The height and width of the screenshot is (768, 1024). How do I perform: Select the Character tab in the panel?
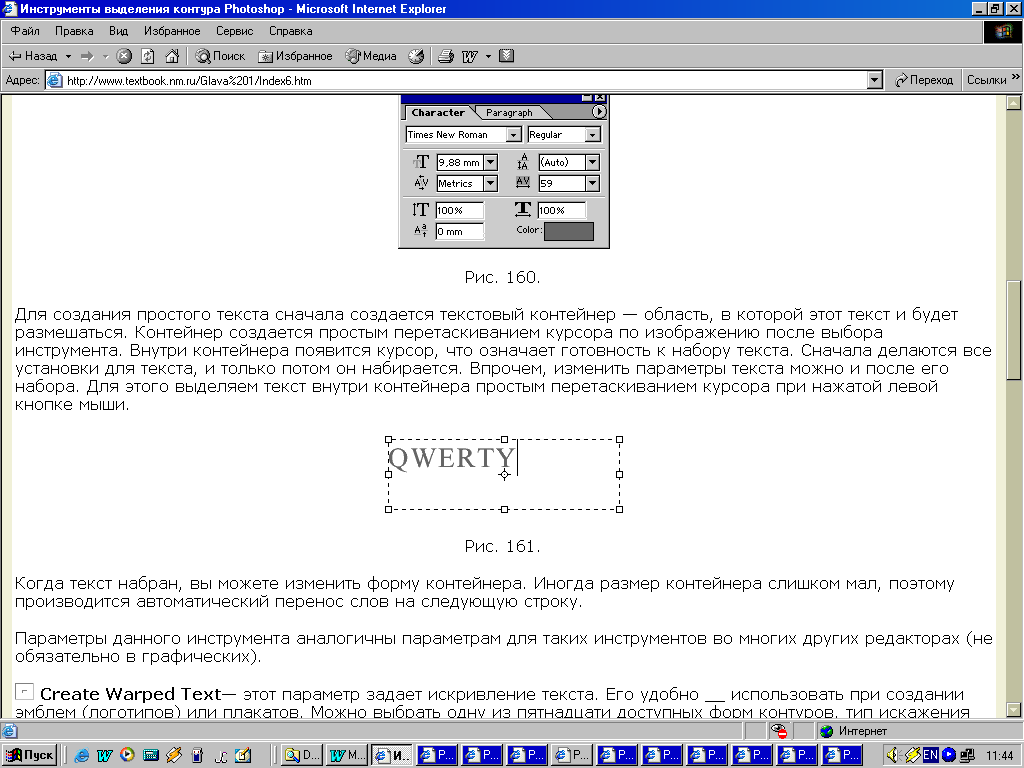438,112
